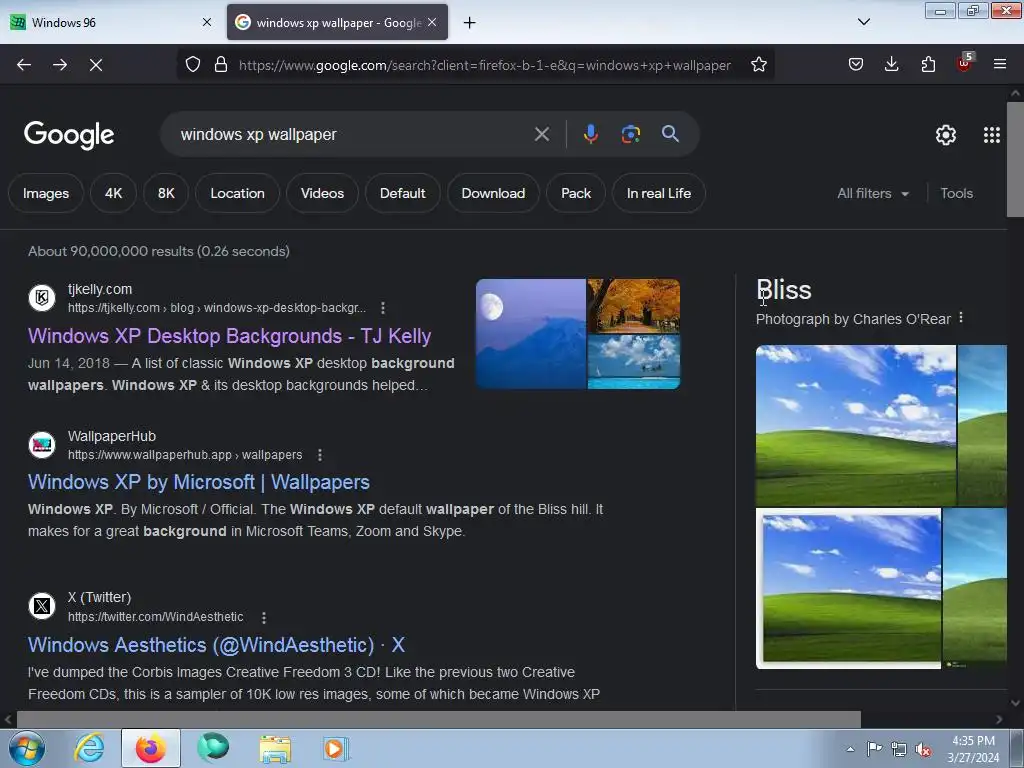Image resolution: width=1024 pixels, height=768 pixels.
Task: Open the top Bliss hill photo
Action: coord(856,425)
